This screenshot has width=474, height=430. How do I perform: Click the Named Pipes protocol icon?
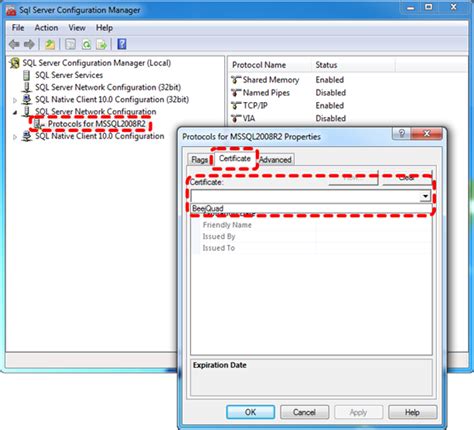pos(236,93)
